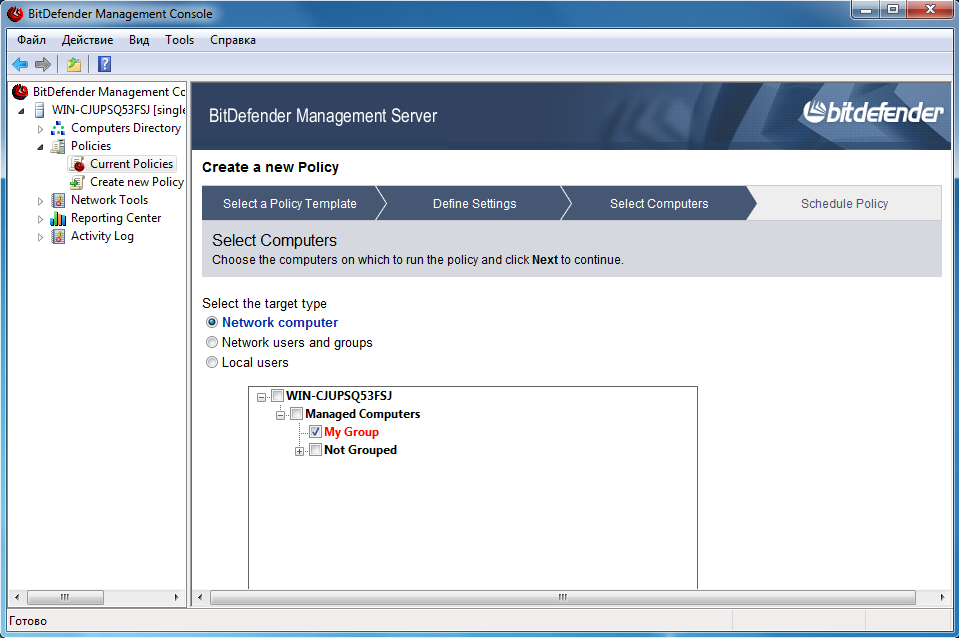Open the Справка menu

(233, 40)
